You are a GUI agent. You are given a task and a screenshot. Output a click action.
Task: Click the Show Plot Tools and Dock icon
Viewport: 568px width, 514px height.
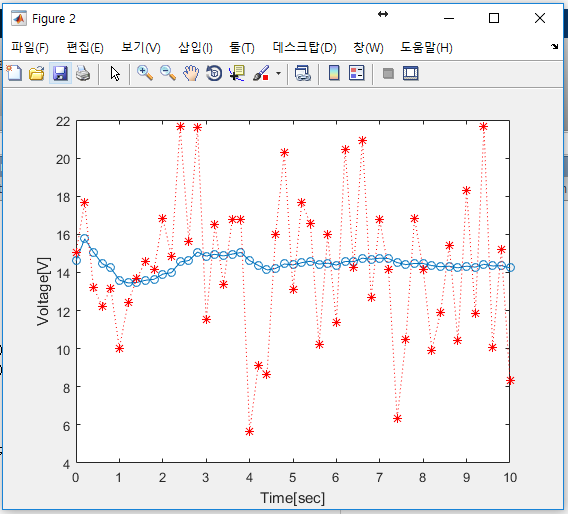411,74
